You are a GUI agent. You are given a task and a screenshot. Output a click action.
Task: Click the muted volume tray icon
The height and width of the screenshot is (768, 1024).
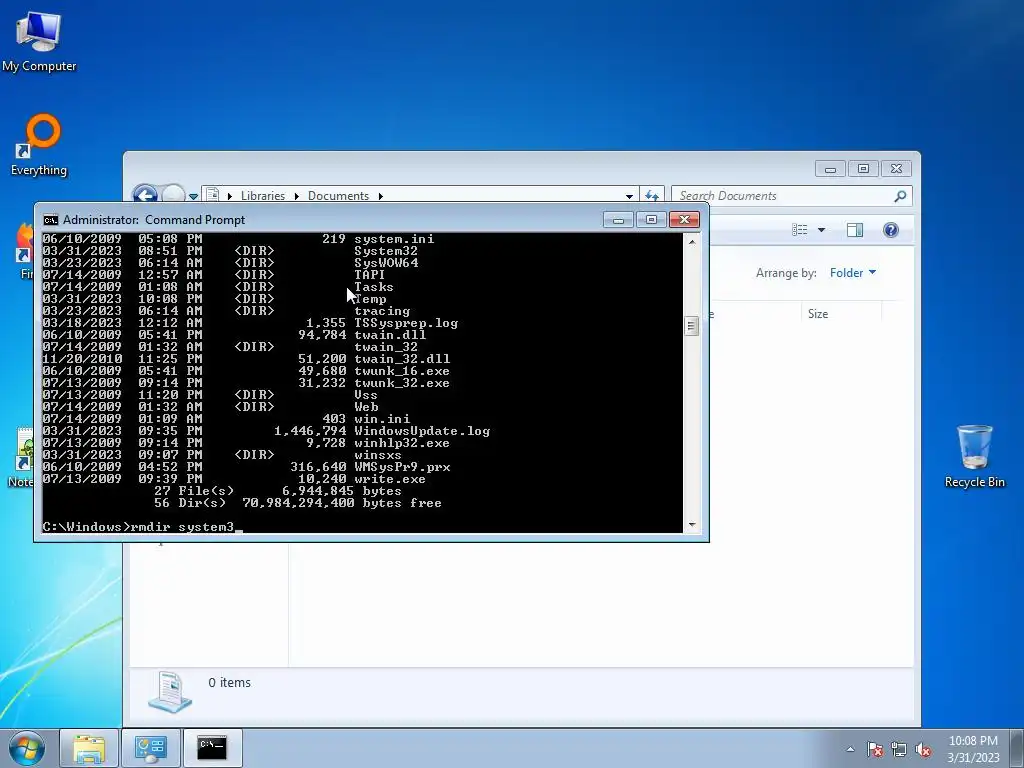click(x=923, y=749)
